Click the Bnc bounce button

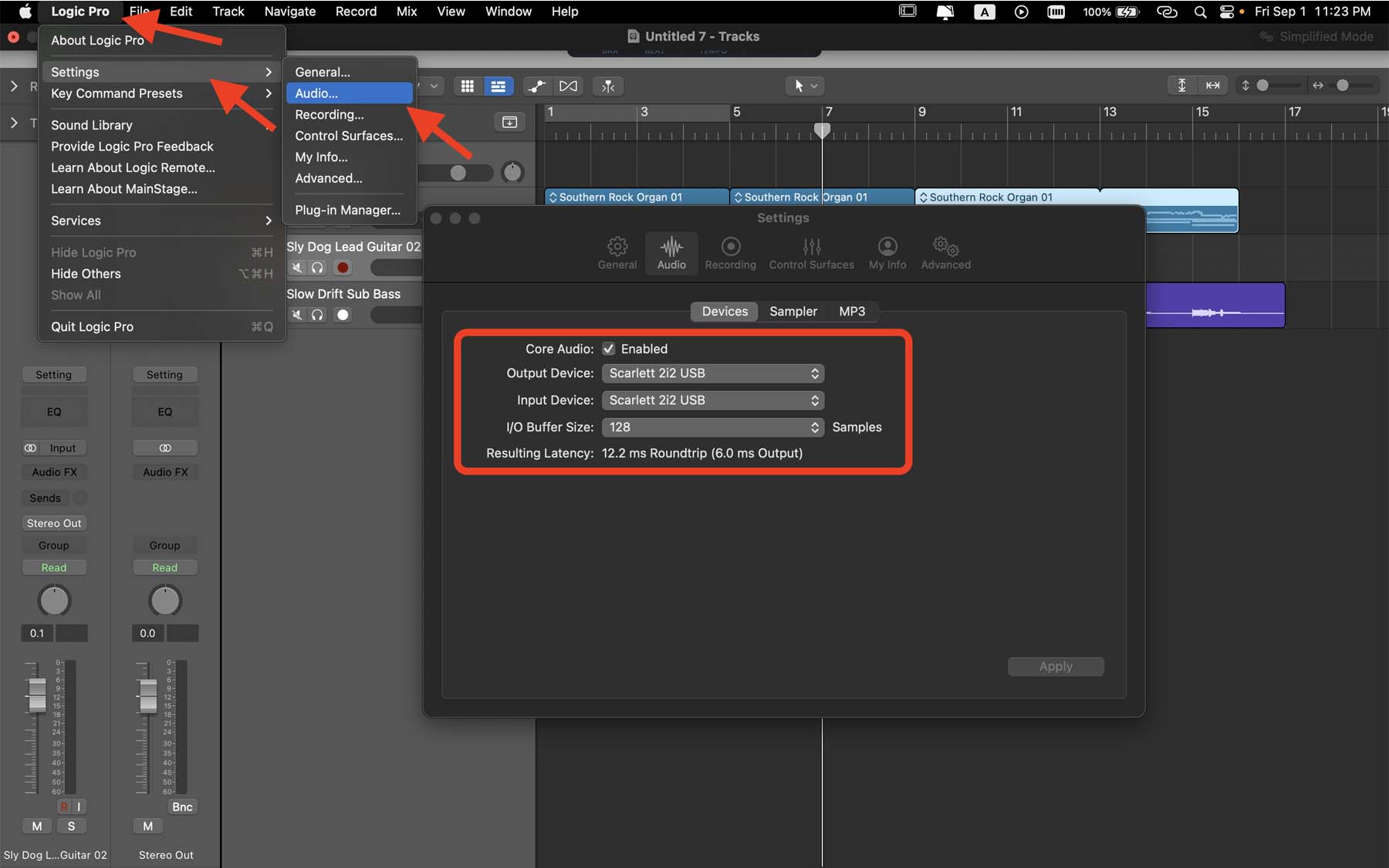pyautogui.click(x=182, y=807)
